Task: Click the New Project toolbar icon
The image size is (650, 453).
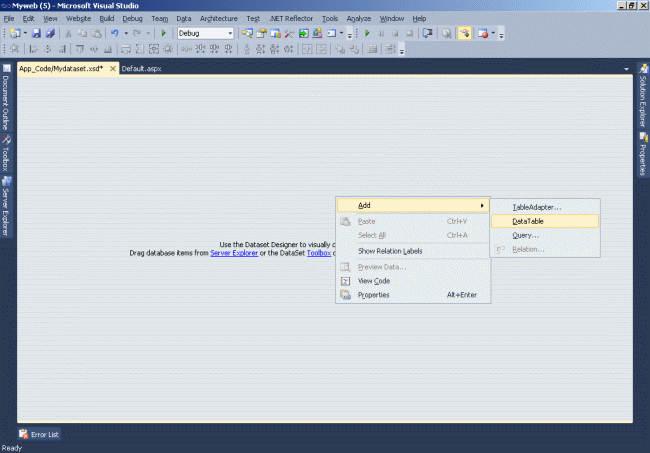Action: (13, 33)
